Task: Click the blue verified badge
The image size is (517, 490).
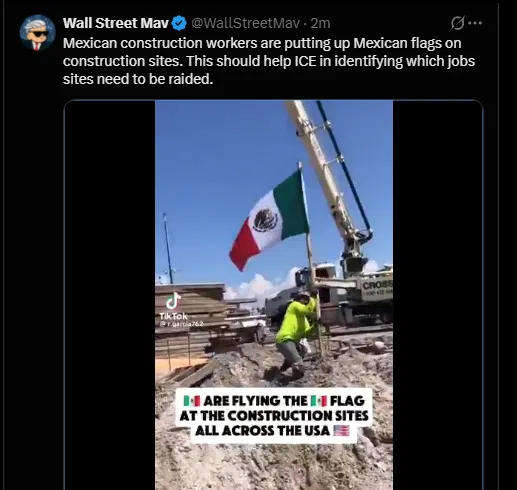Action: point(179,23)
